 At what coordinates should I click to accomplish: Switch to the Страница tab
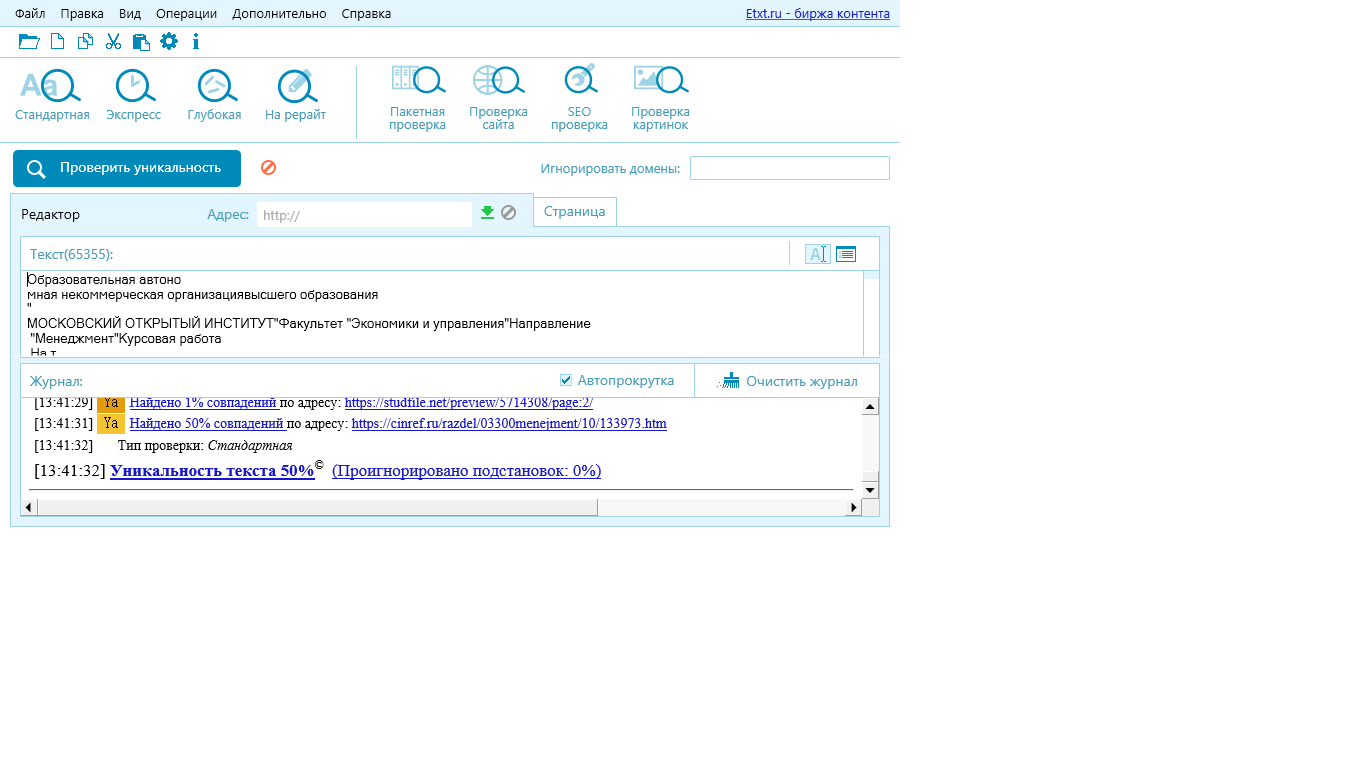point(574,212)
